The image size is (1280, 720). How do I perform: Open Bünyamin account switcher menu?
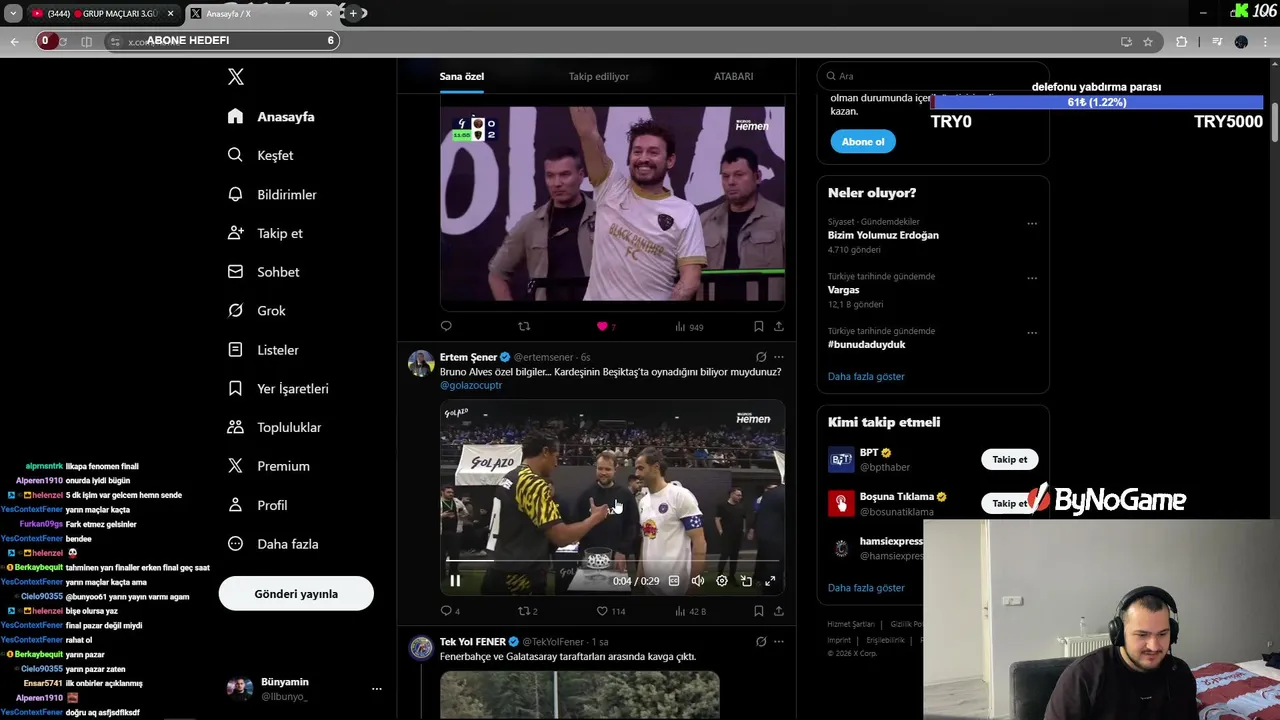pos(305,689)
